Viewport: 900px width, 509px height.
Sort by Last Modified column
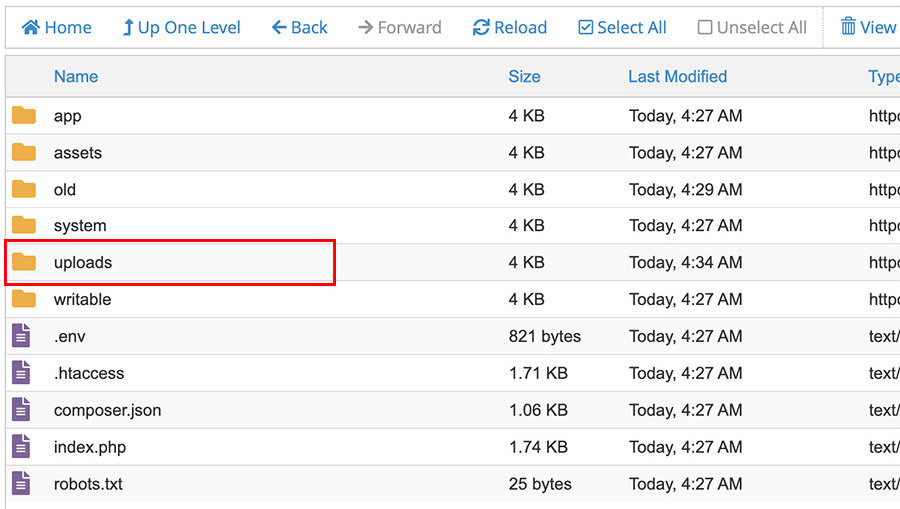tap(677, 76)
